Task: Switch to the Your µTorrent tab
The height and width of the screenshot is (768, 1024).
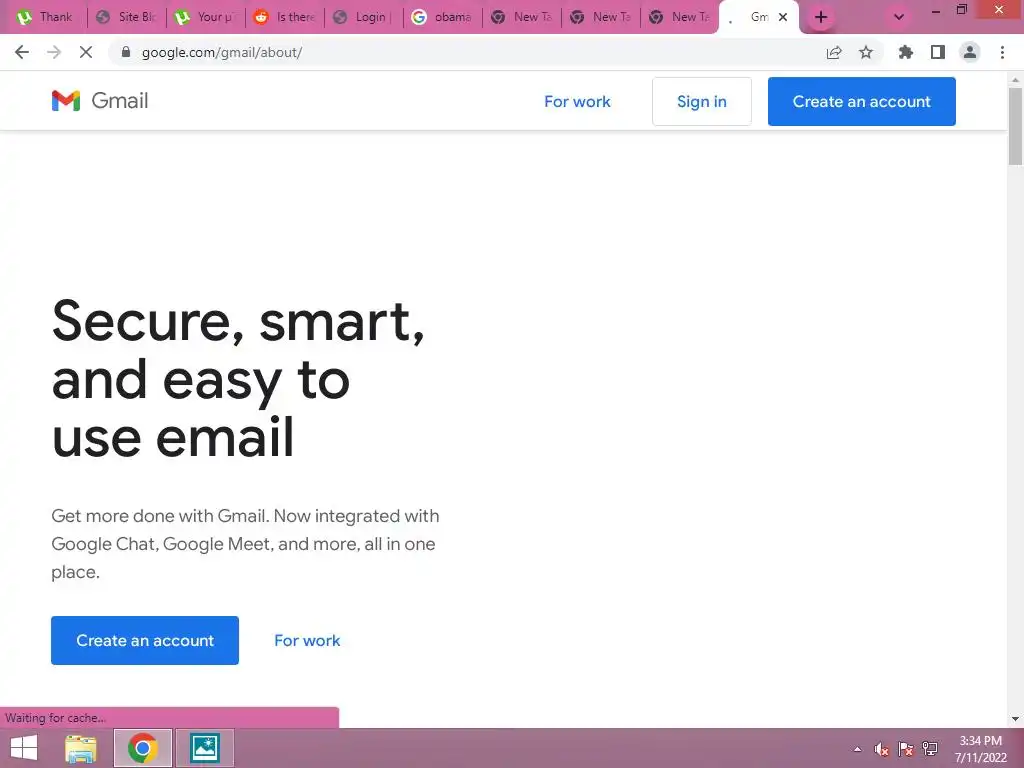Action: (x=206, y=17)
